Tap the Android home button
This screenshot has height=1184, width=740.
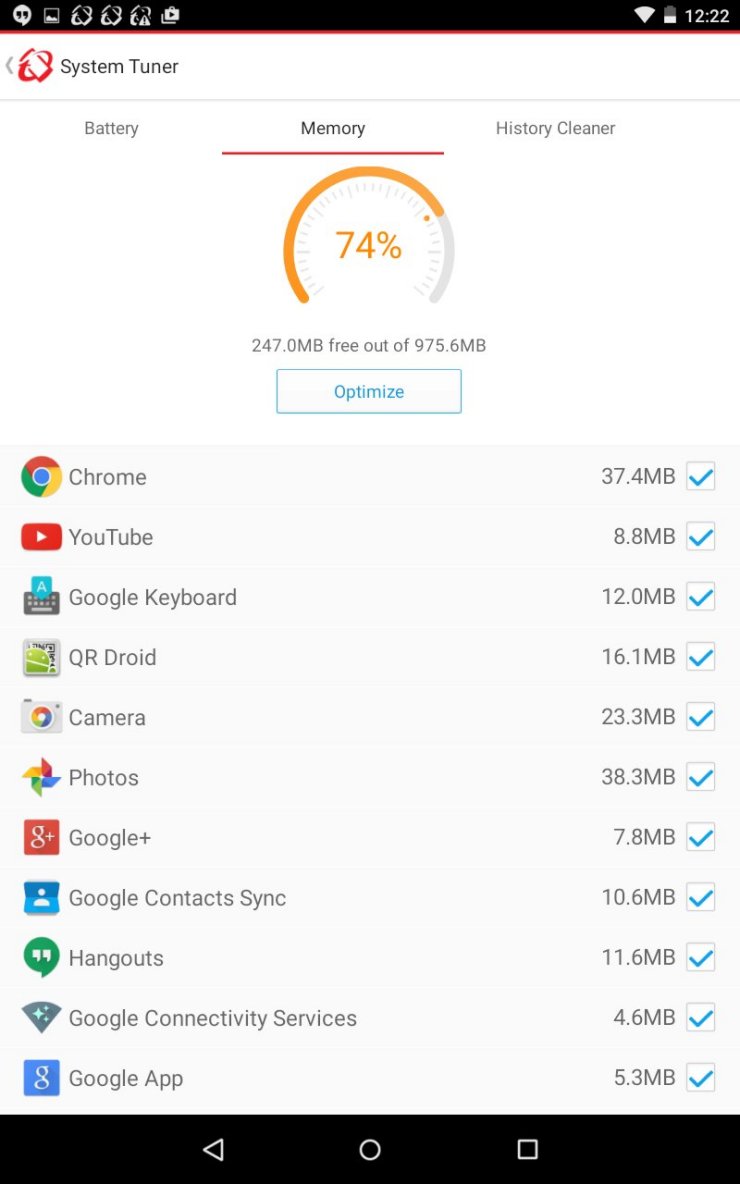point(370,1149)
